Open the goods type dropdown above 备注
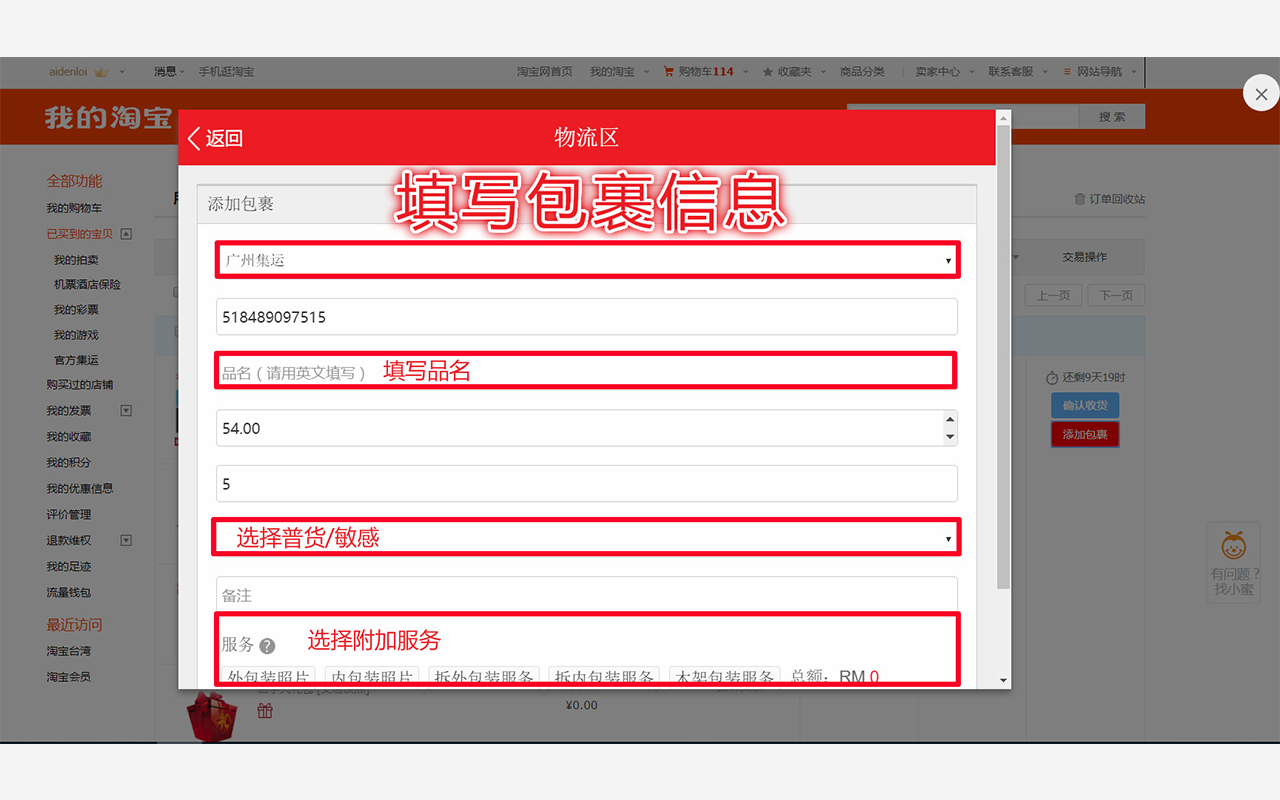1280x800 pixels. pyautogui.click(x=586, y=538)
